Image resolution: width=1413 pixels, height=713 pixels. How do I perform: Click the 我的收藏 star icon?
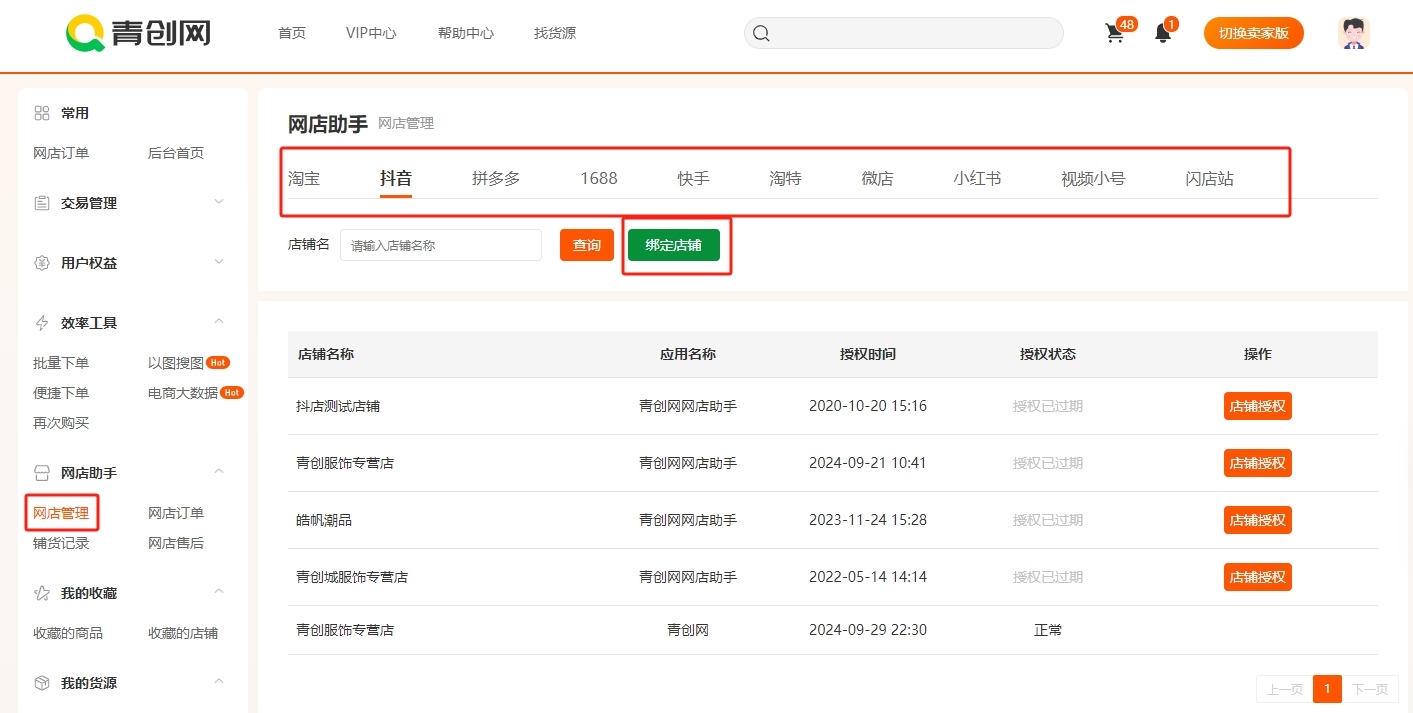pyautogui.click(x=42, y=593)
